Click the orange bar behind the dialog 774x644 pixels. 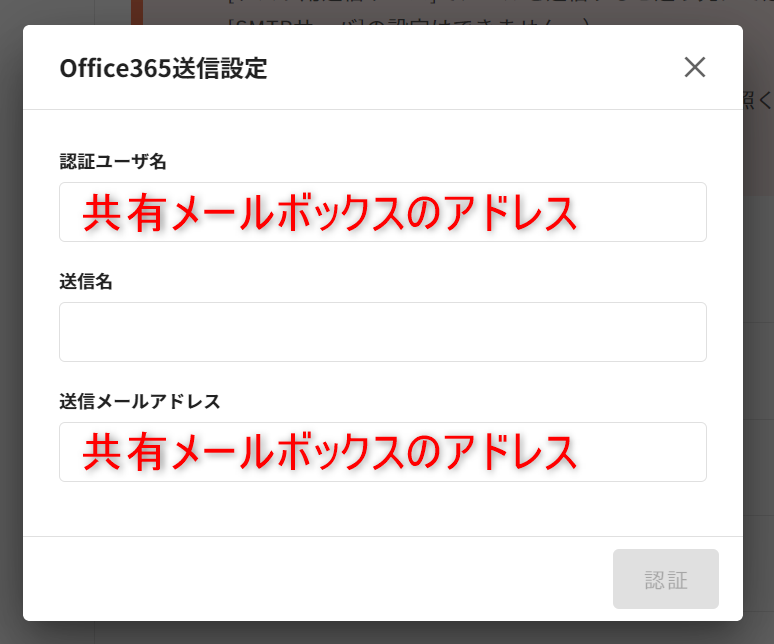click(136, 11)
